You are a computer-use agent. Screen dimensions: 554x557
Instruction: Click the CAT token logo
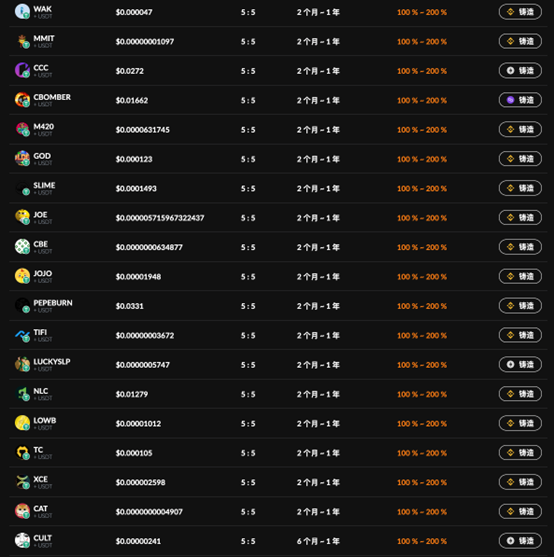[22, 511]
